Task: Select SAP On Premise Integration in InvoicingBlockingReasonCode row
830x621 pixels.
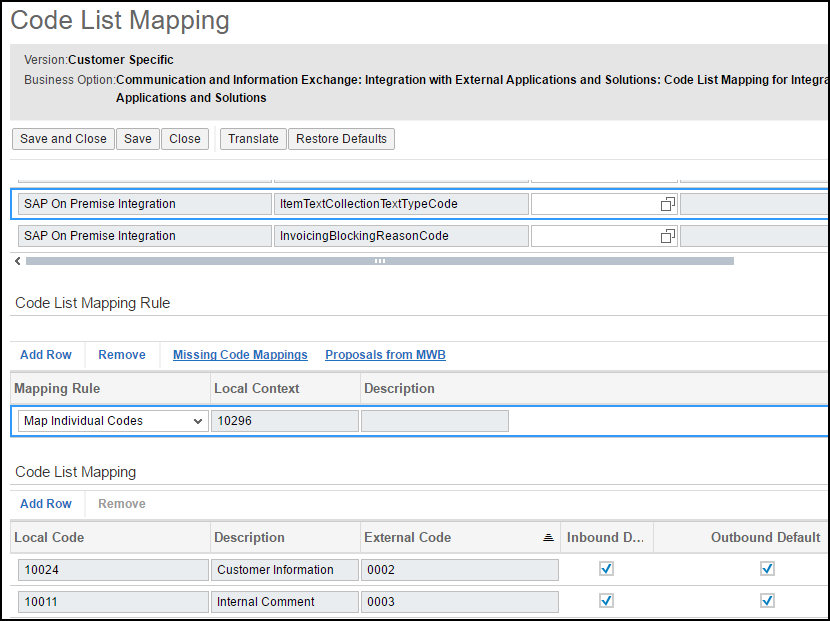Action: pos(145,236)
